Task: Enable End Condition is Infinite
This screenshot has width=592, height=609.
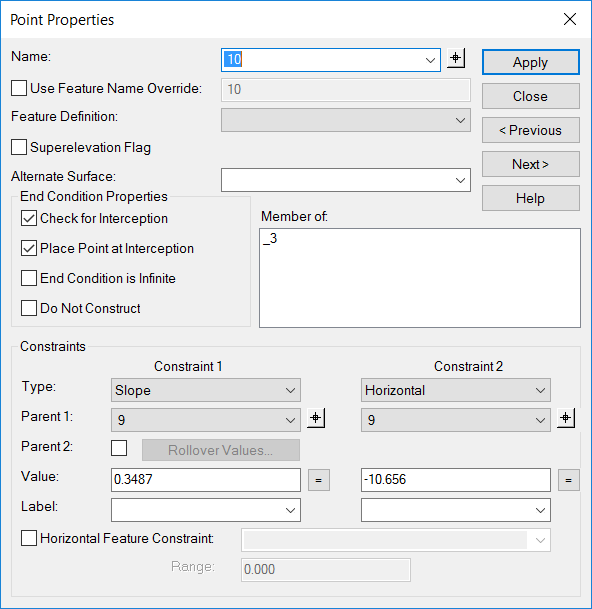Action: point(29,278)
